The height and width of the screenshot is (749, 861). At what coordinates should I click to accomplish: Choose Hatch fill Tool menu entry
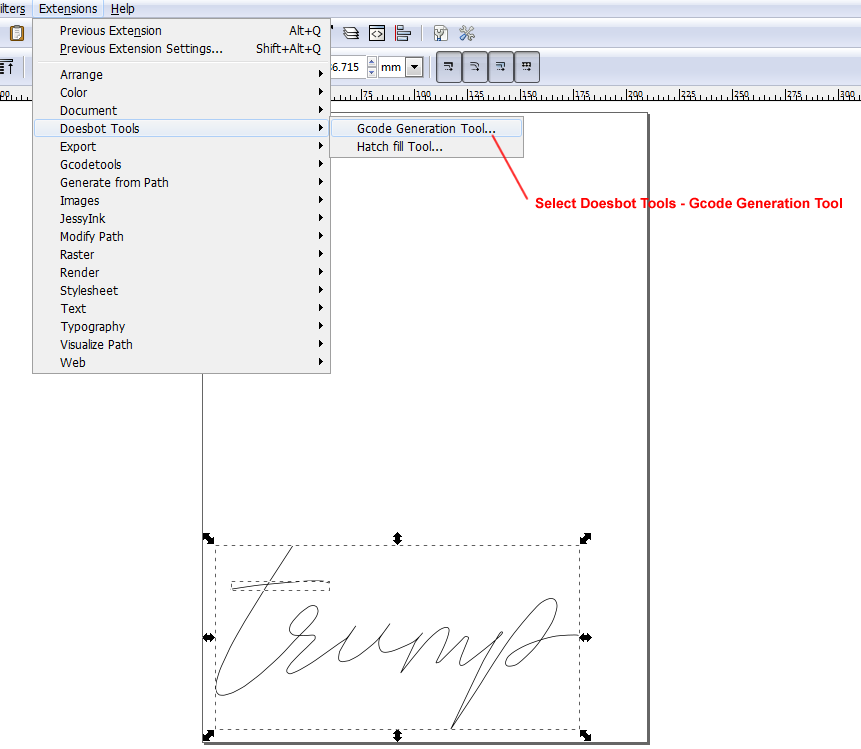tap(399, 147)
